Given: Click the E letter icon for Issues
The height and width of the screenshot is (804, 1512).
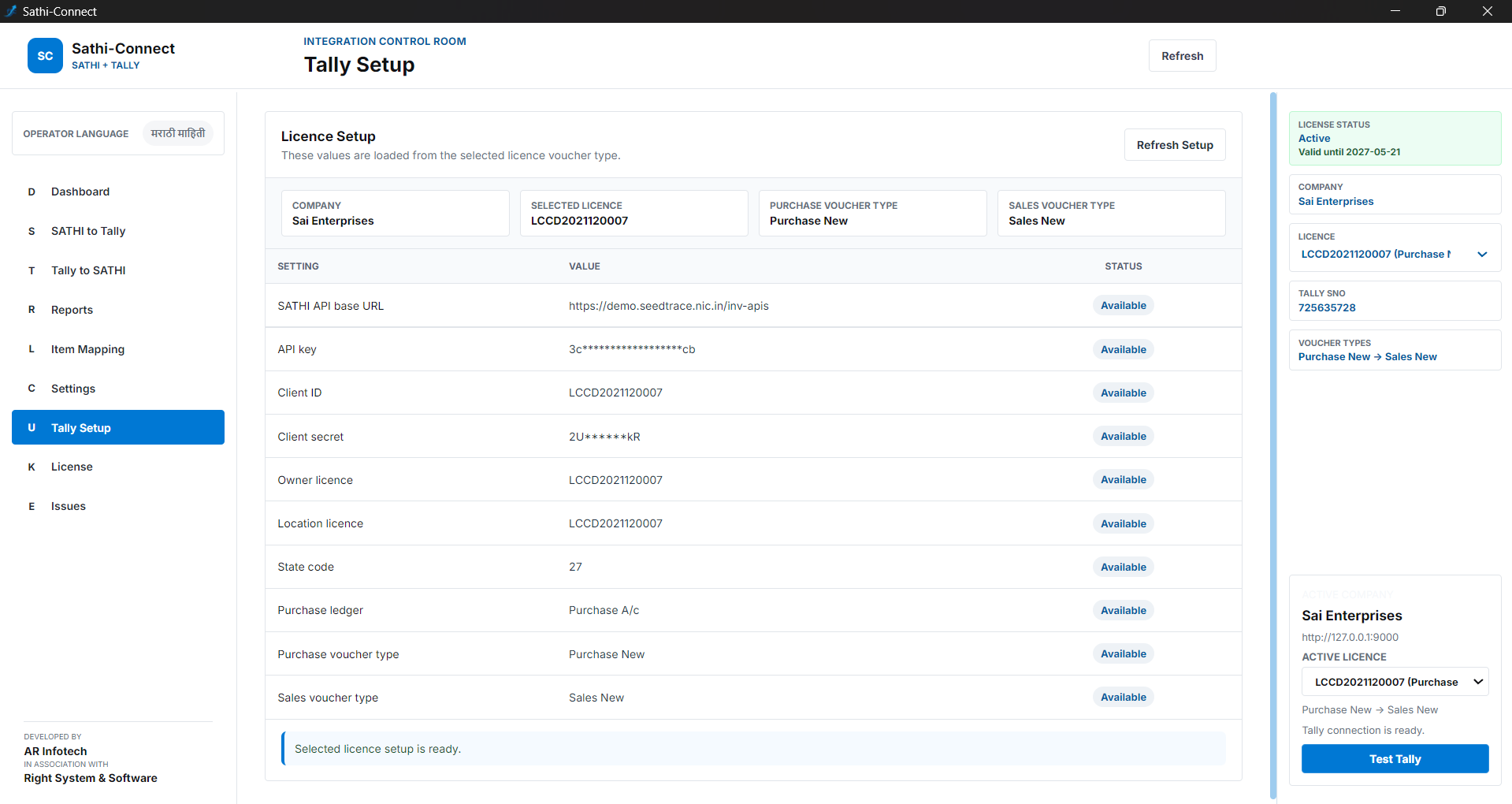Looking at the screenshot, I should click(x=32, y=506).
